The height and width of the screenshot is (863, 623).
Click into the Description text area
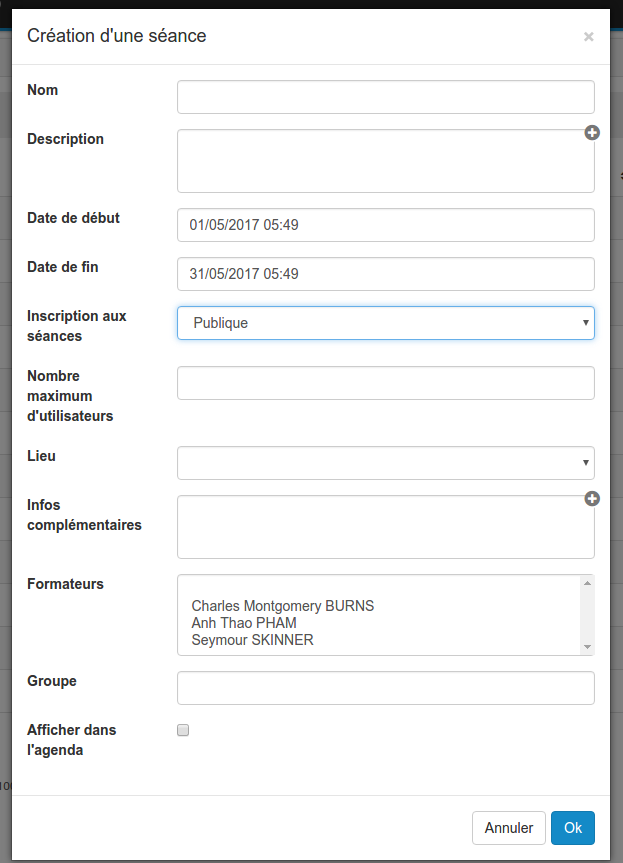coord(386,161)
